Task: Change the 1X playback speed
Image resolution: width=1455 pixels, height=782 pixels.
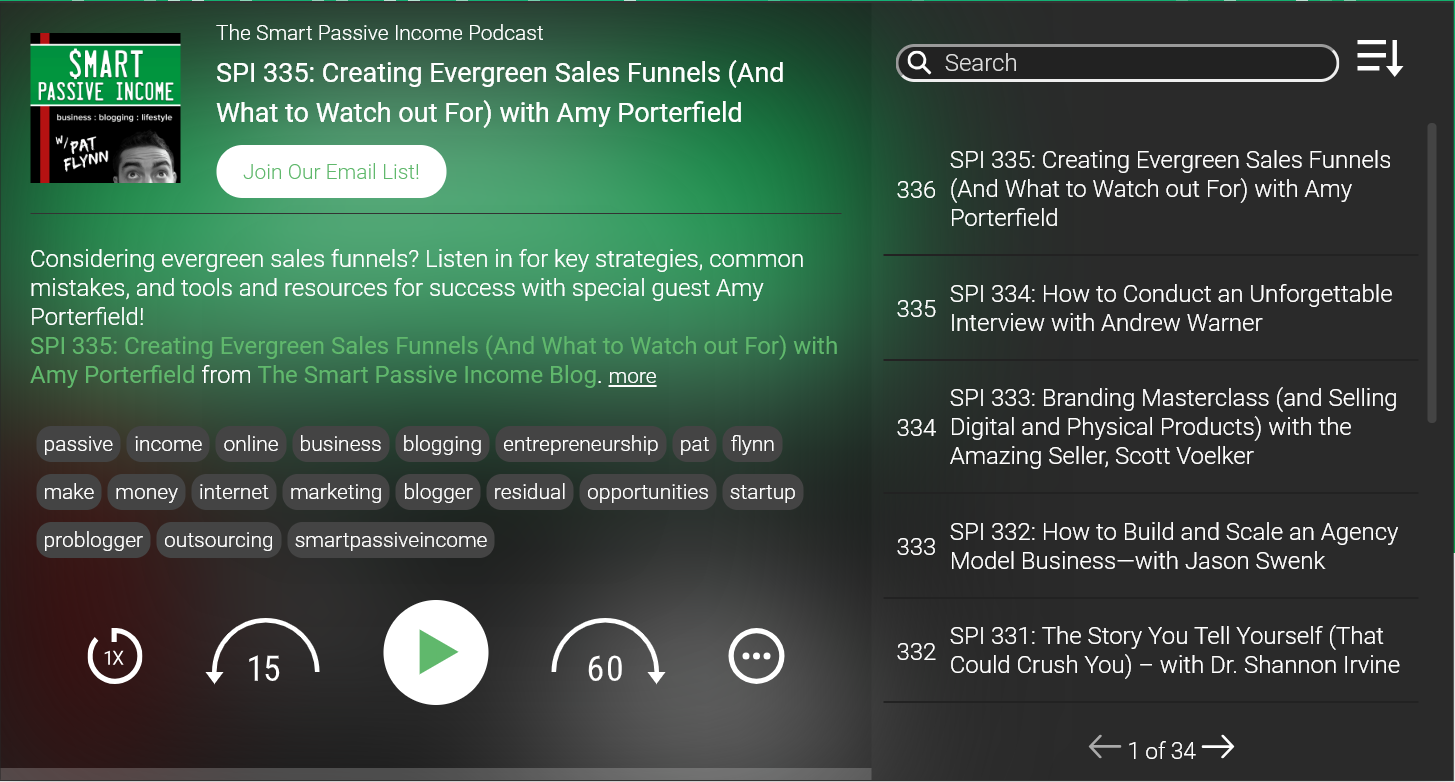Action: click(x=115, y=656)
